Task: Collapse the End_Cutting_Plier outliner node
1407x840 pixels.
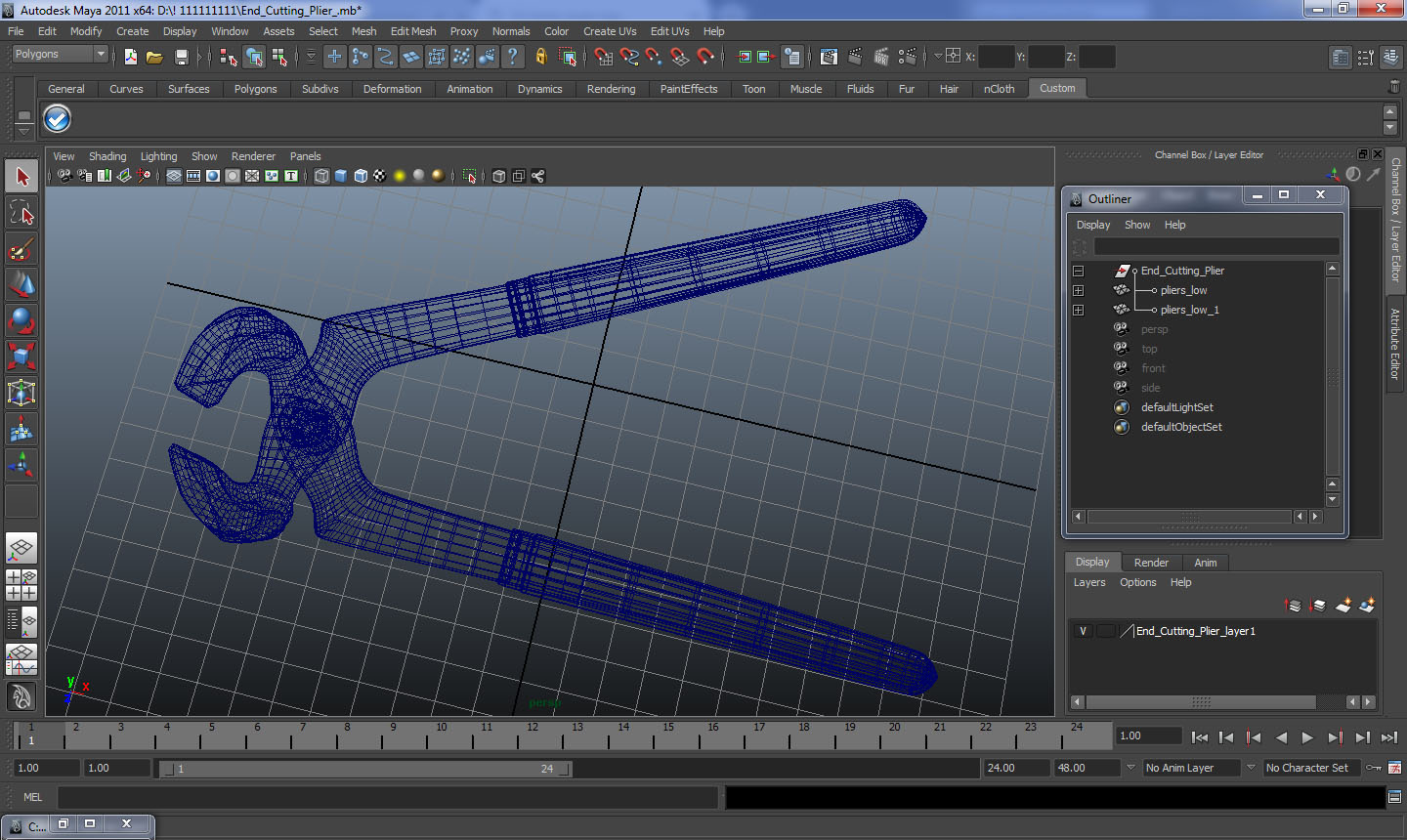Action: click(x=1079, y=271)
